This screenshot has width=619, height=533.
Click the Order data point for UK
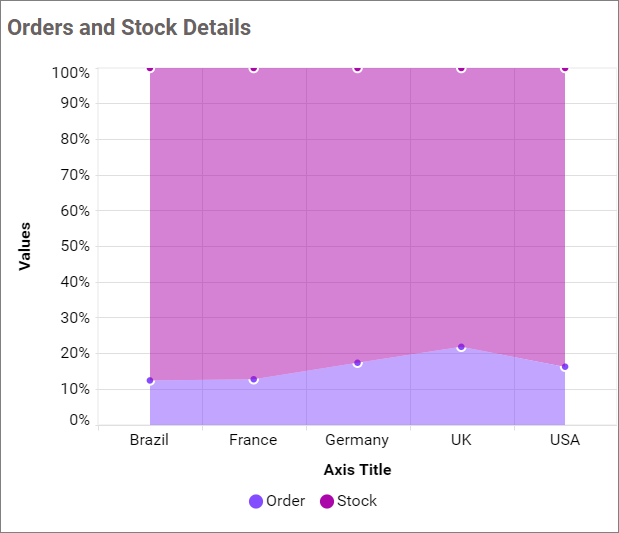point(461,347)
